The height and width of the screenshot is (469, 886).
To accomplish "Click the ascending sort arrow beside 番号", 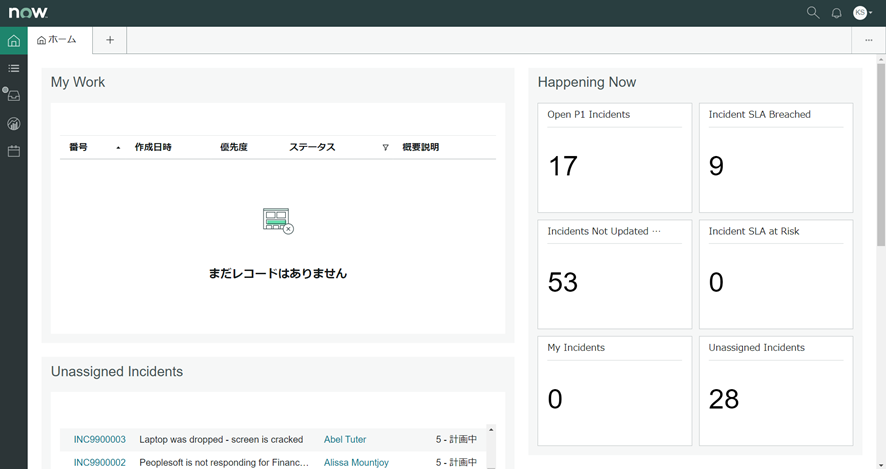I will pyautogui.click(x=118, y=147).
